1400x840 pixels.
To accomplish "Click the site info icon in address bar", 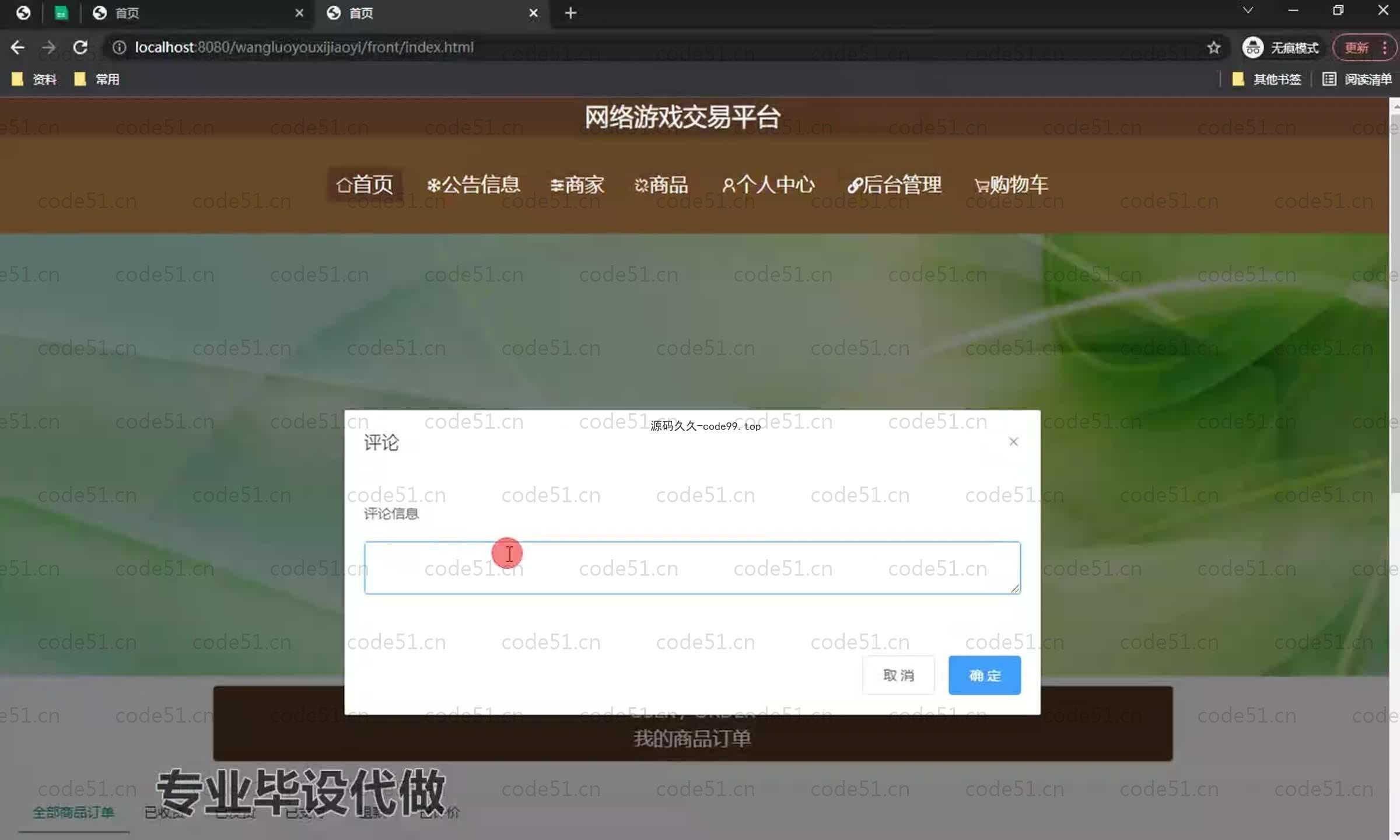I will tap(119, 47).
